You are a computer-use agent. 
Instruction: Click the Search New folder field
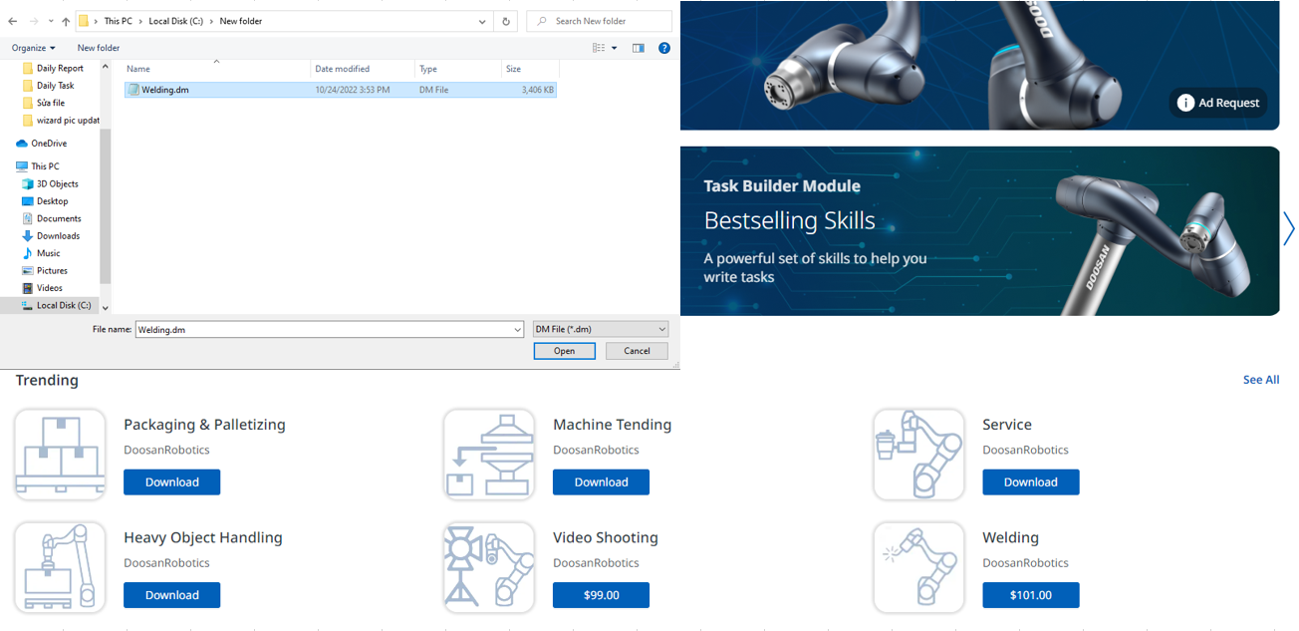coord(599,21)
